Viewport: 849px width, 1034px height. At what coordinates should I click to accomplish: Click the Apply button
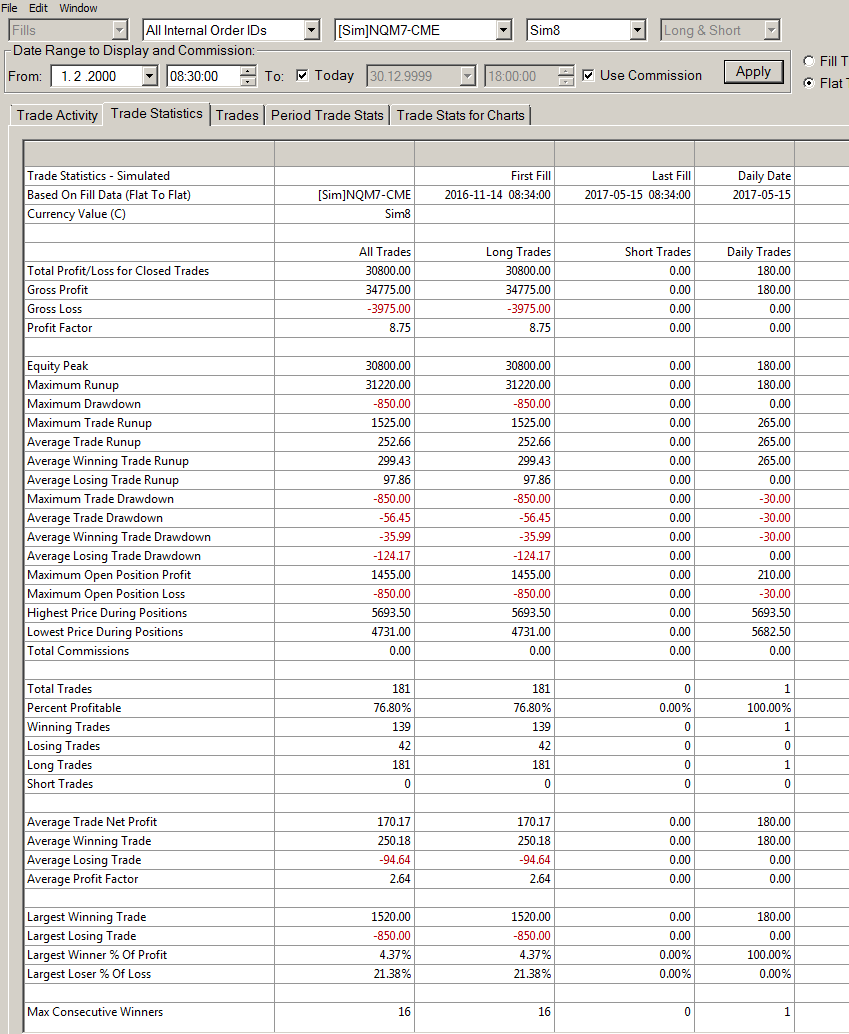[753, 72]
